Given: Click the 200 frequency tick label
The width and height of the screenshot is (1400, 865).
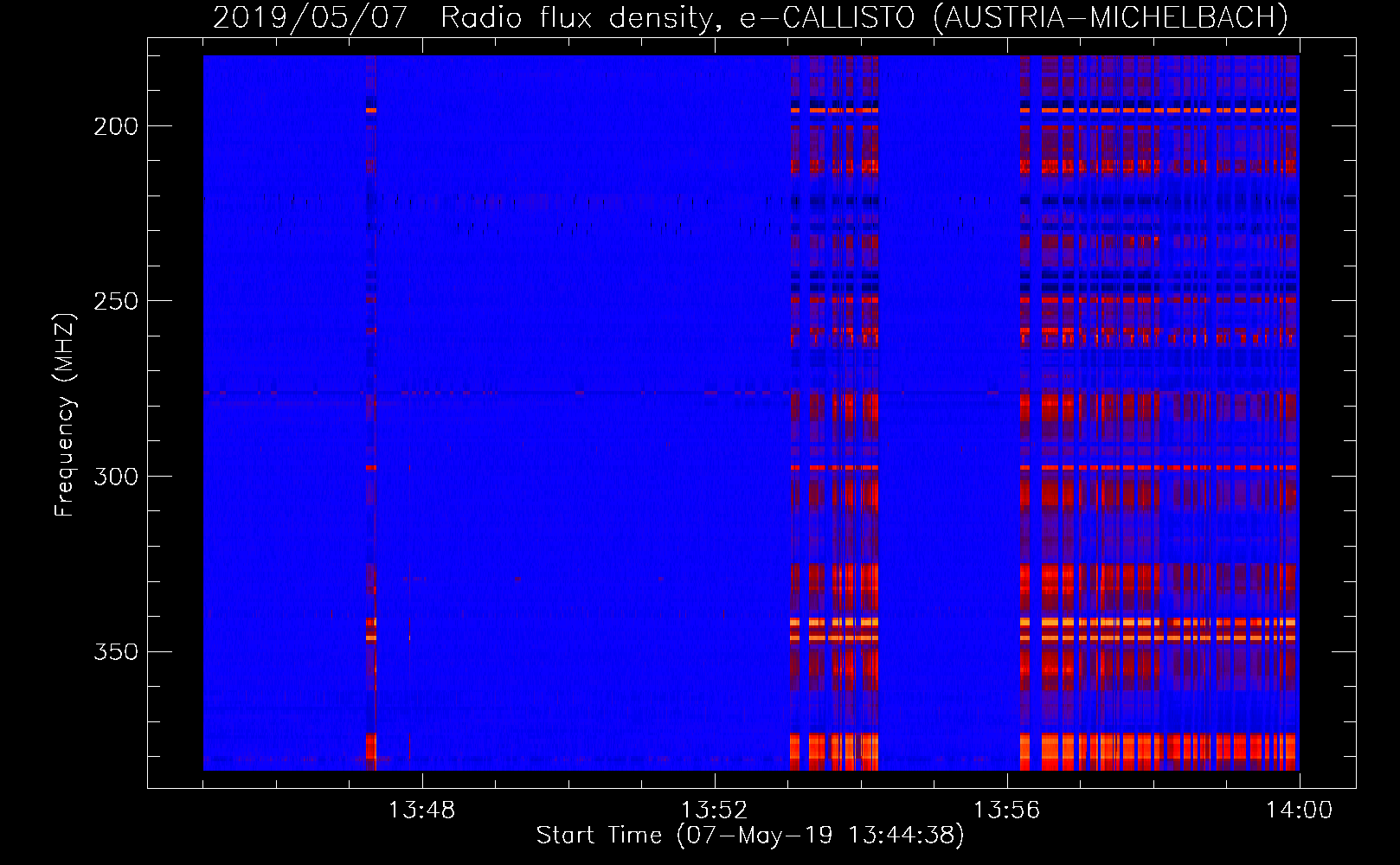Looking at the screenshot, I should pyautogui.click(x=116, y=126).
